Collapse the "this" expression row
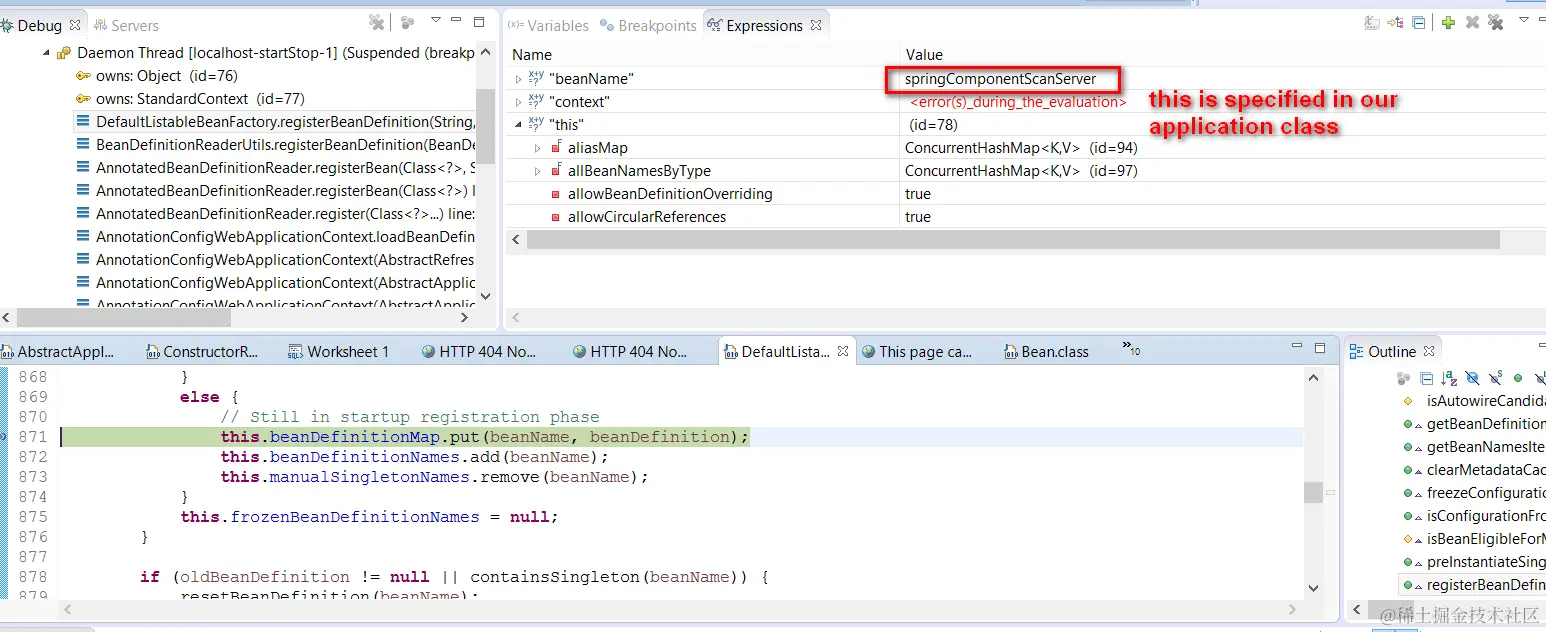 (x=518, y=125)
